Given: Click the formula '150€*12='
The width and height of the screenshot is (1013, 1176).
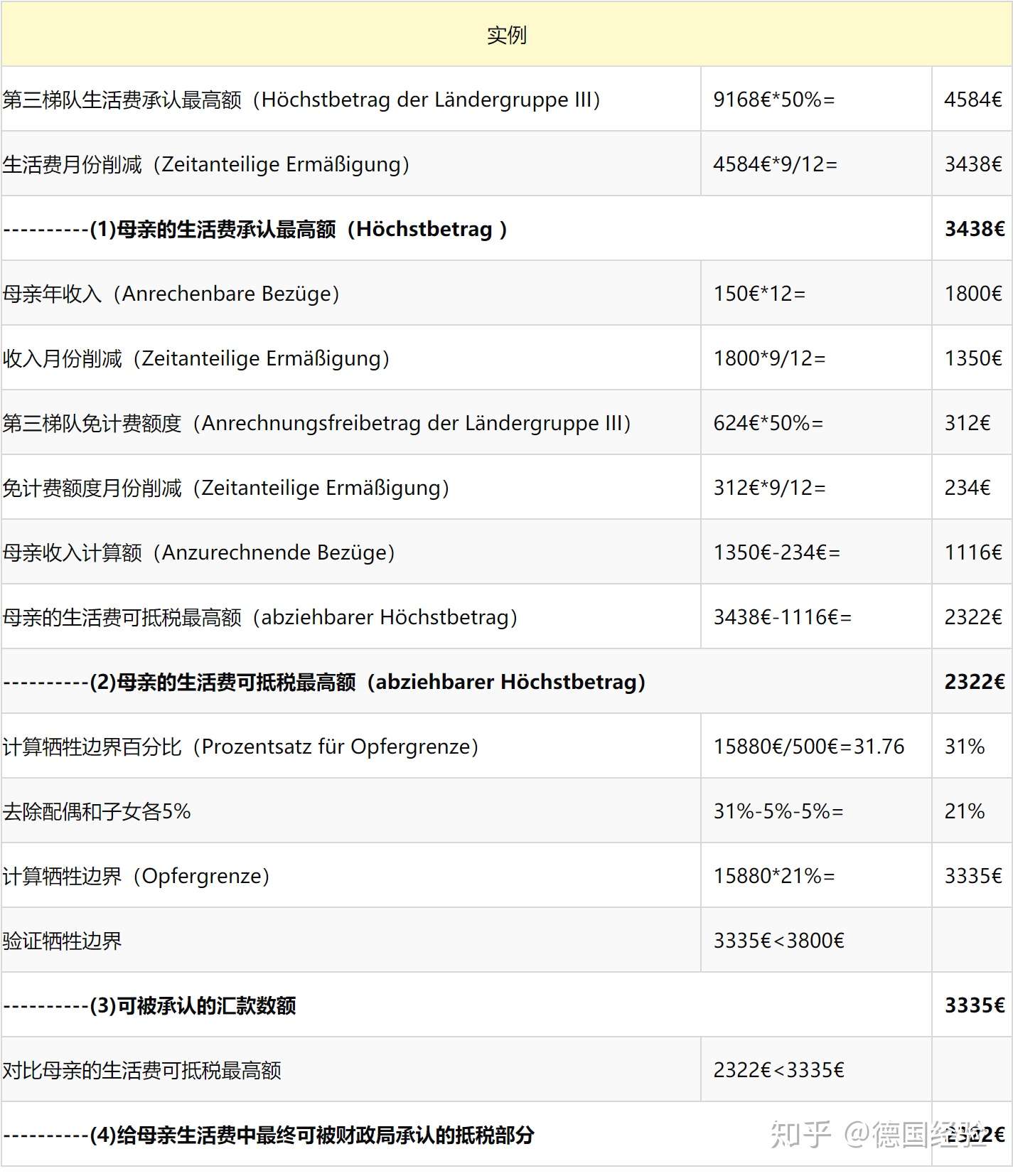Looking at the screenshot, I should (x=759, y=294).
